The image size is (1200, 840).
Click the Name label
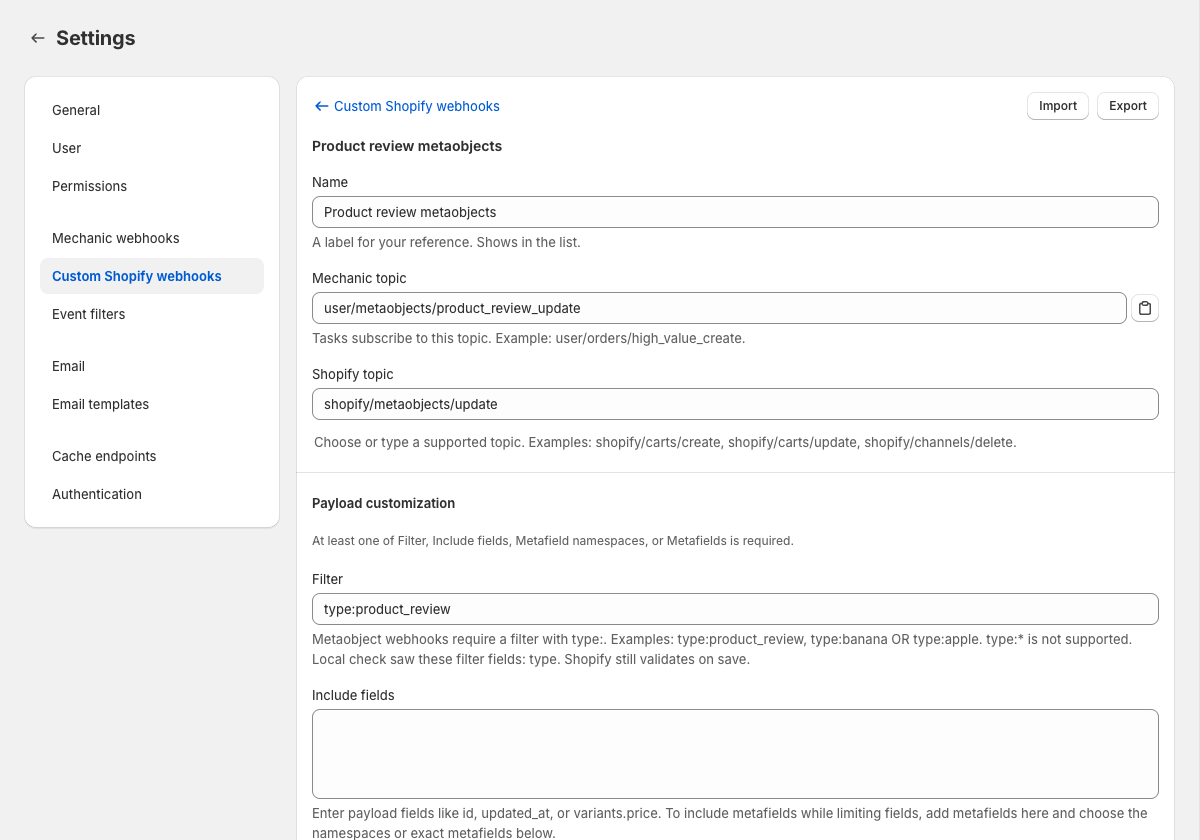pyautogui.click(x=330, y=182)
